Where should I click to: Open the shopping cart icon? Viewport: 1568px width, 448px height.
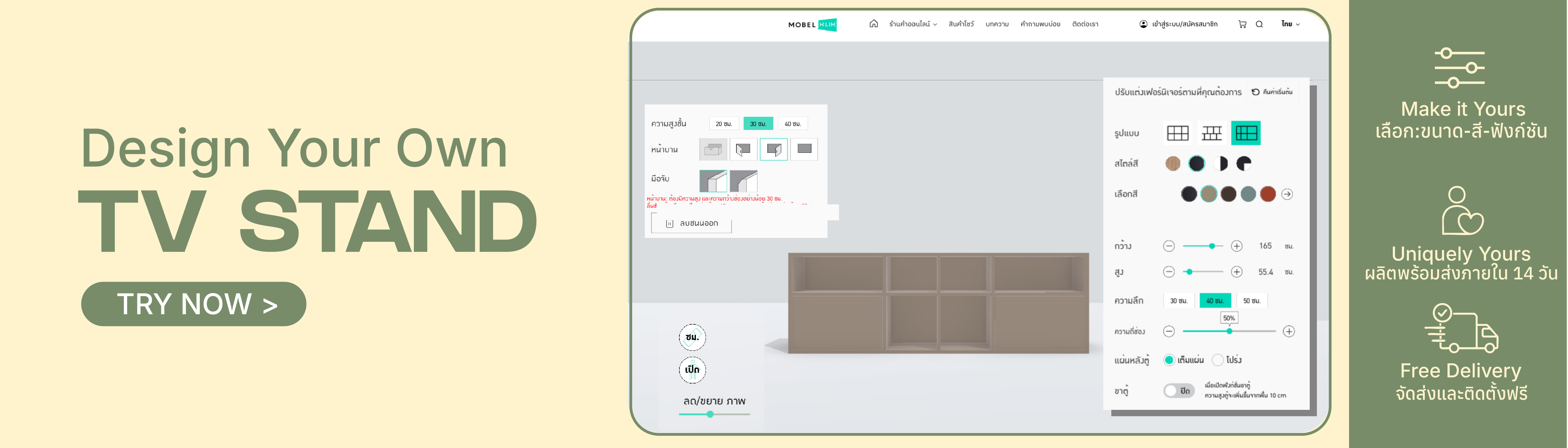tap(1242, 24)
